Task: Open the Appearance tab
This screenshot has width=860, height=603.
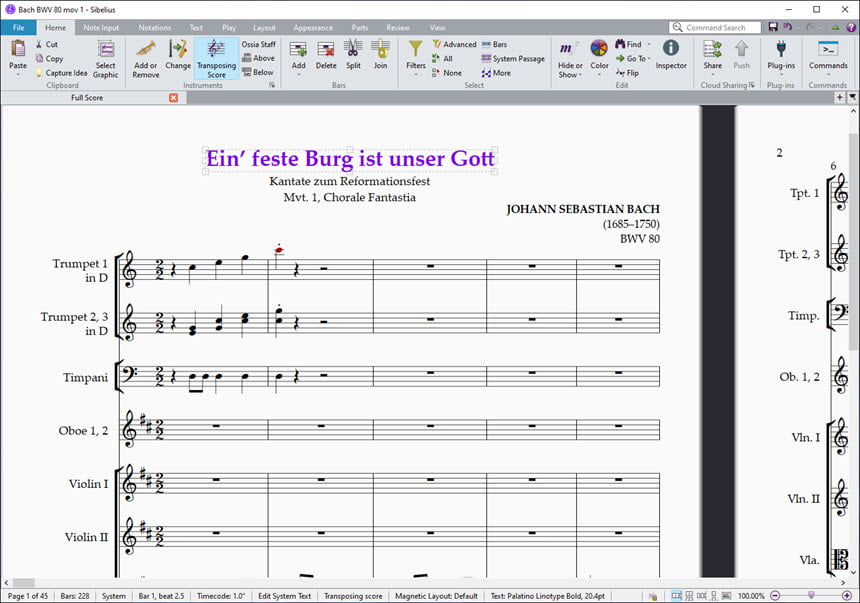Action: click(x=313, y=27)
